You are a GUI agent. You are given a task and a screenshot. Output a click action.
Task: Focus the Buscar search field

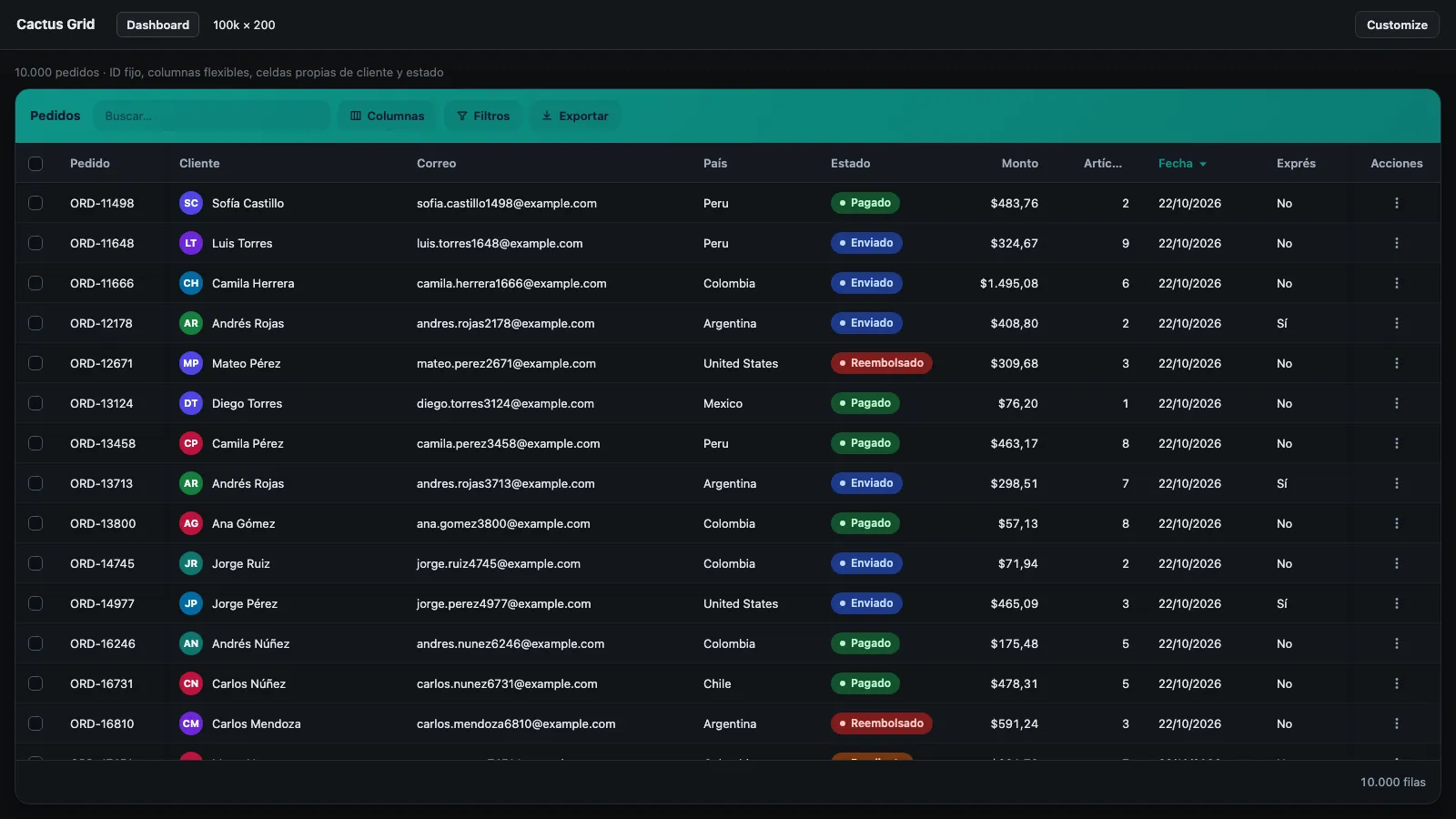212,116
